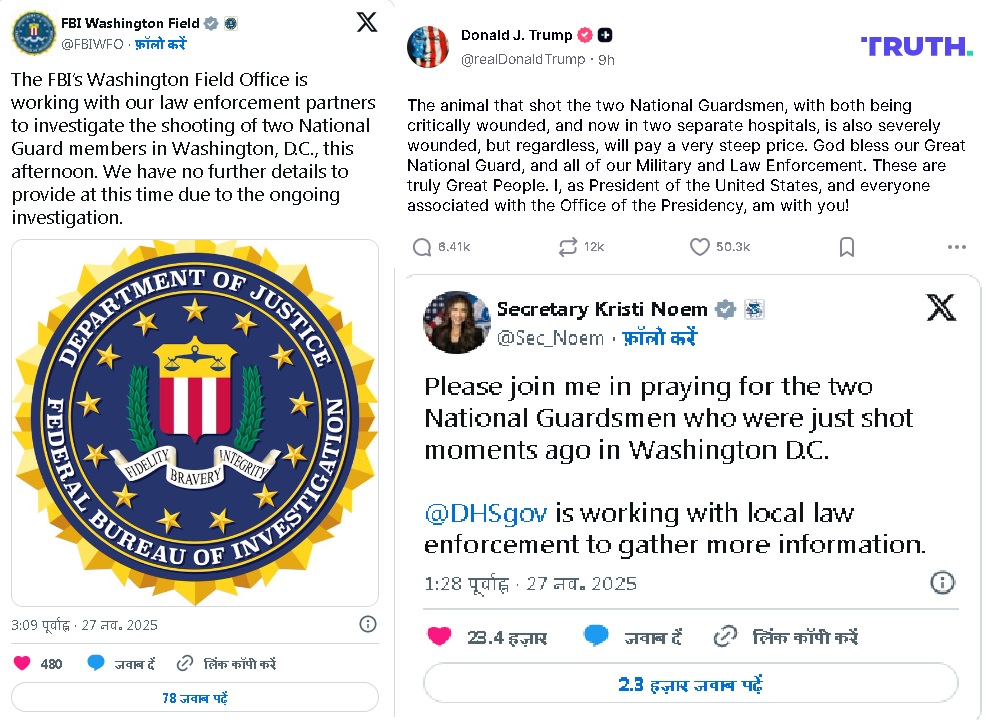Bookmark the Trump Truth post
The image size is (986, 725).
846,247
